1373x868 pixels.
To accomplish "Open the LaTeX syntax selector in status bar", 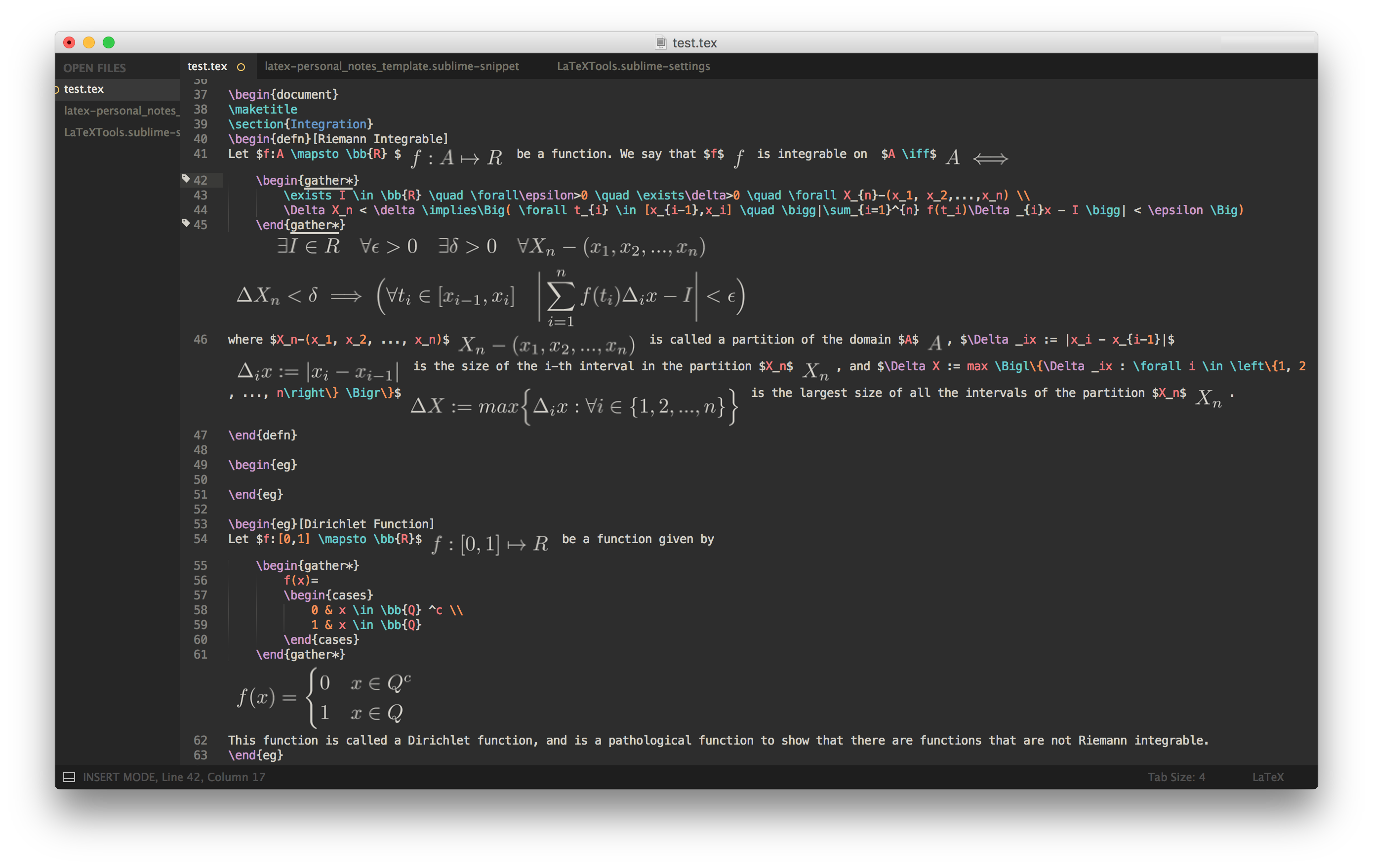I will [1268, 776].
